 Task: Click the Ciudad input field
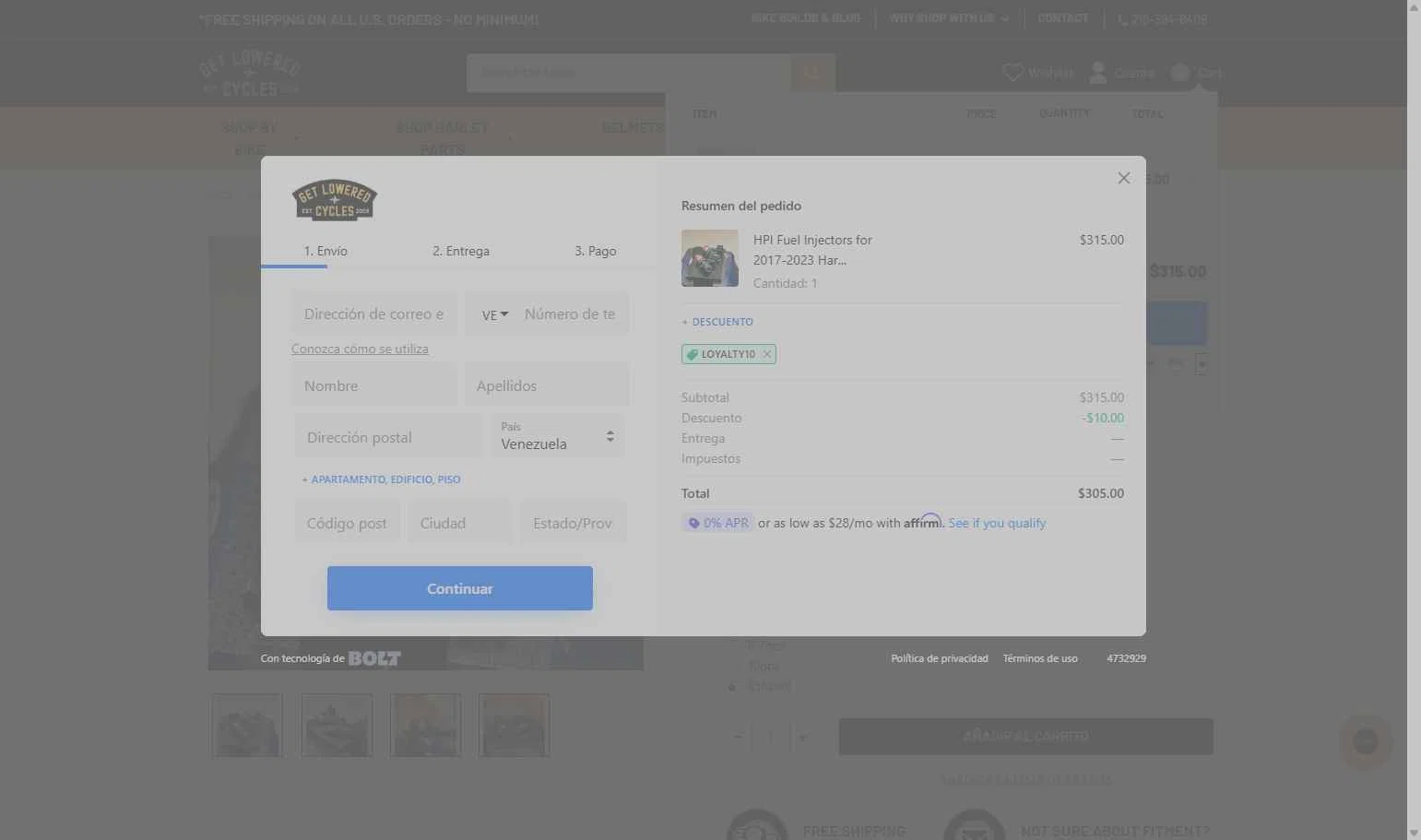click(460, 523)
